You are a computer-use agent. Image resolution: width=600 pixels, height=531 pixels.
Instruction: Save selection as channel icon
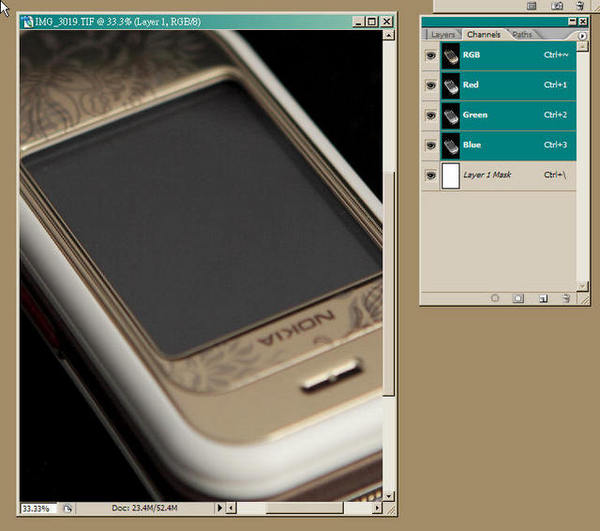point(518,298)
